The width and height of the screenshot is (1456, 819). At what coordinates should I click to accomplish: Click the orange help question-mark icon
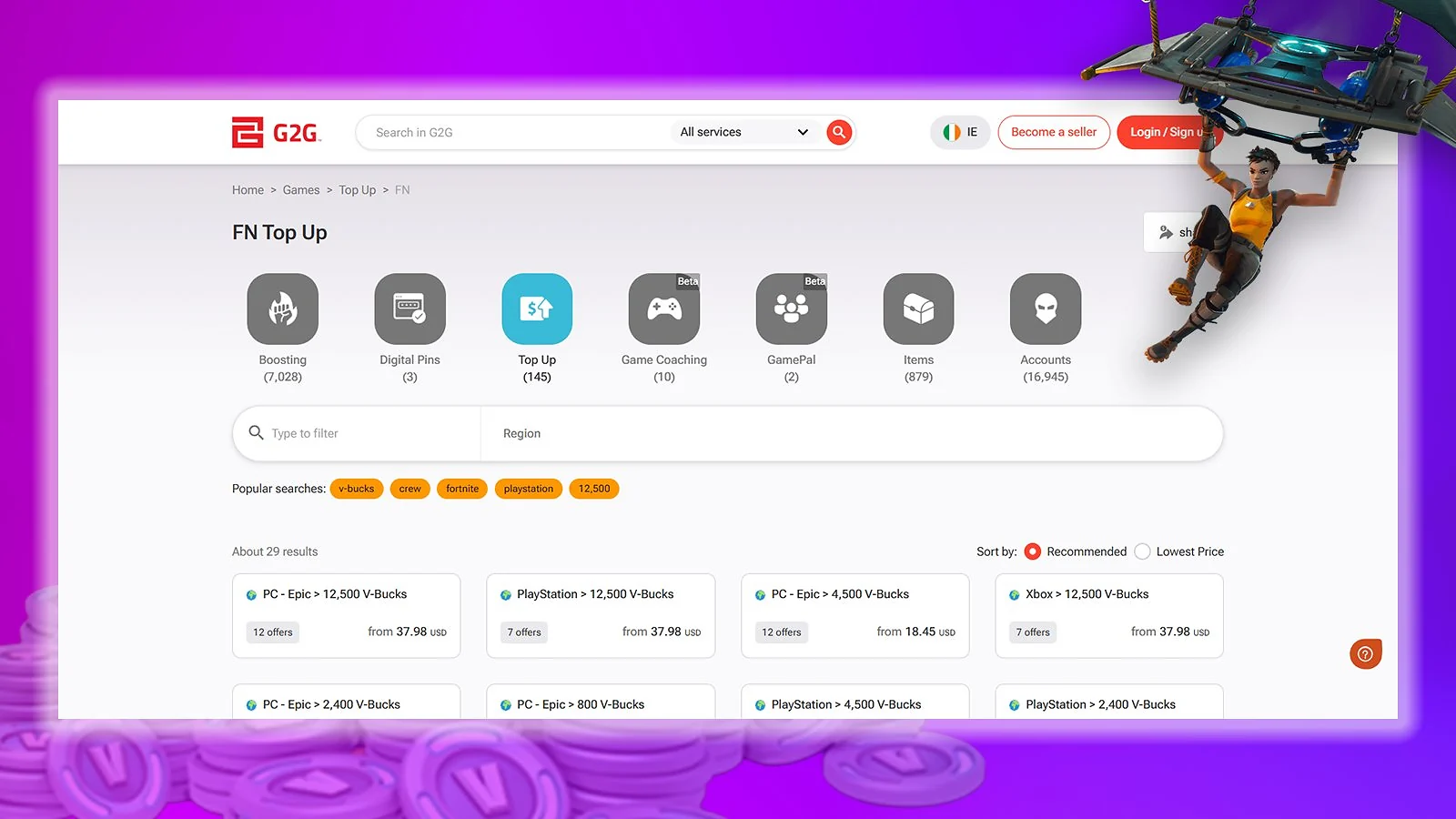click(1365, 653)
